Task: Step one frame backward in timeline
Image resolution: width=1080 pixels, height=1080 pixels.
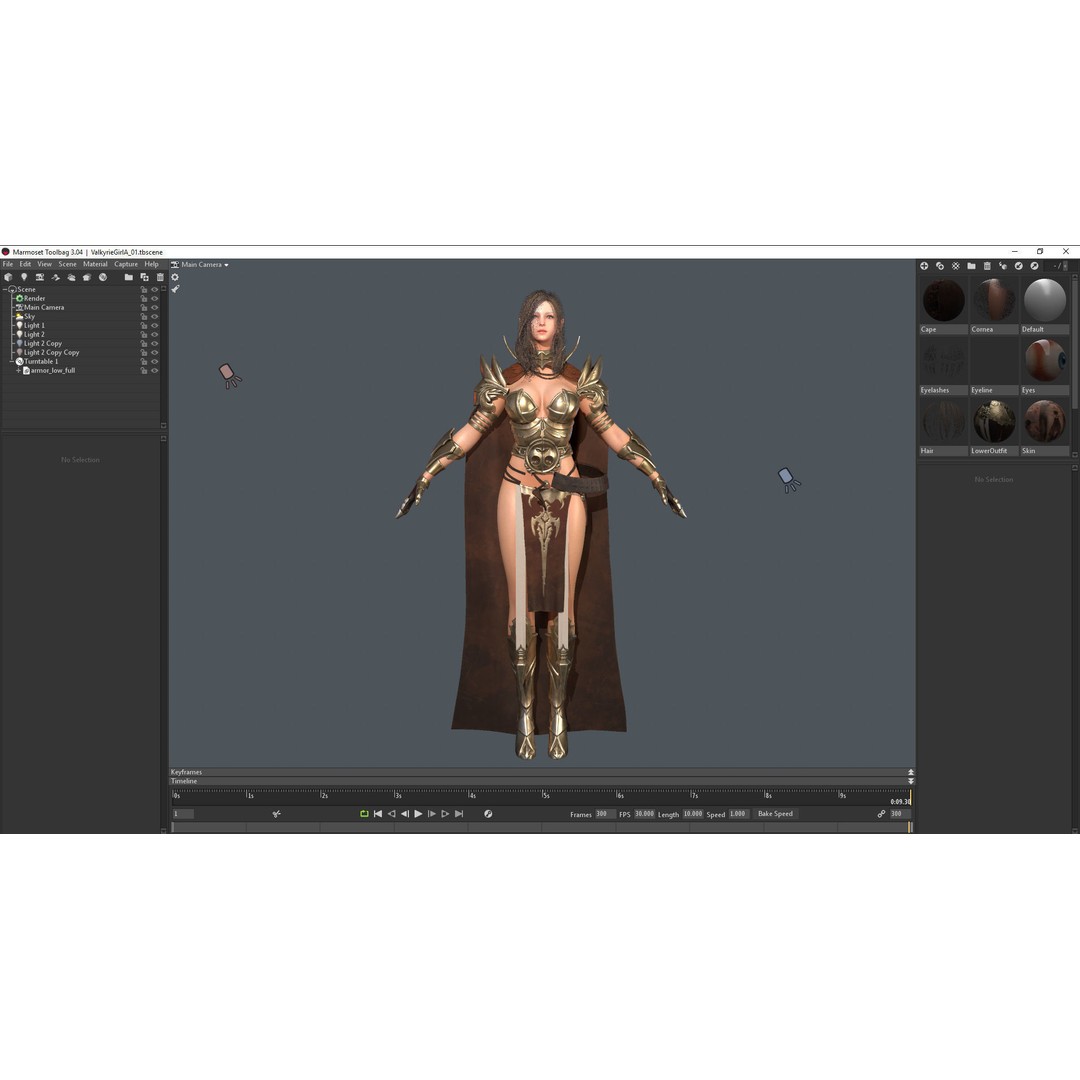Action: coord(405,814)
